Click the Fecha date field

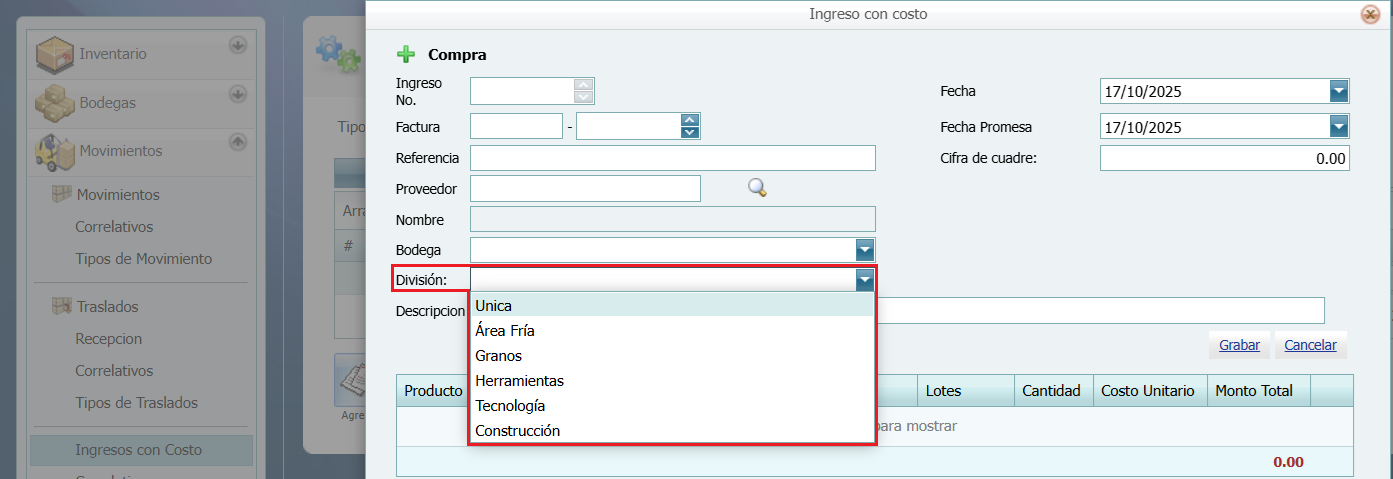(1215, 92)
